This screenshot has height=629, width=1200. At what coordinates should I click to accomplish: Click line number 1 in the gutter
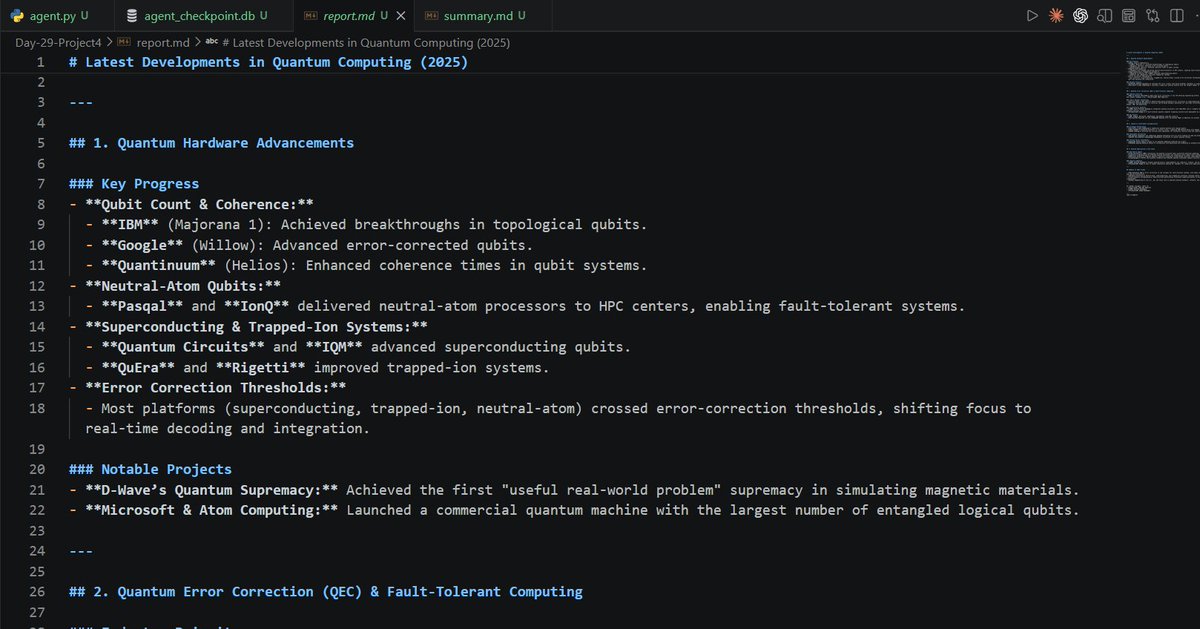coord(41,62)
